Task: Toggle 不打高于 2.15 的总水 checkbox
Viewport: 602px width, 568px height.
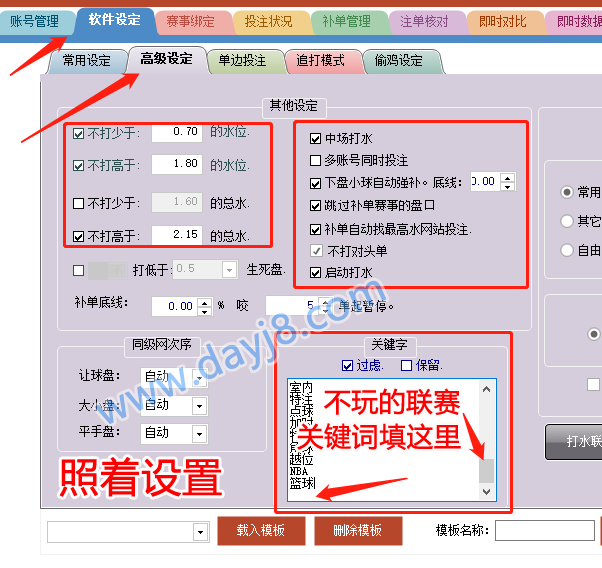Action: [x=78, y=236]
